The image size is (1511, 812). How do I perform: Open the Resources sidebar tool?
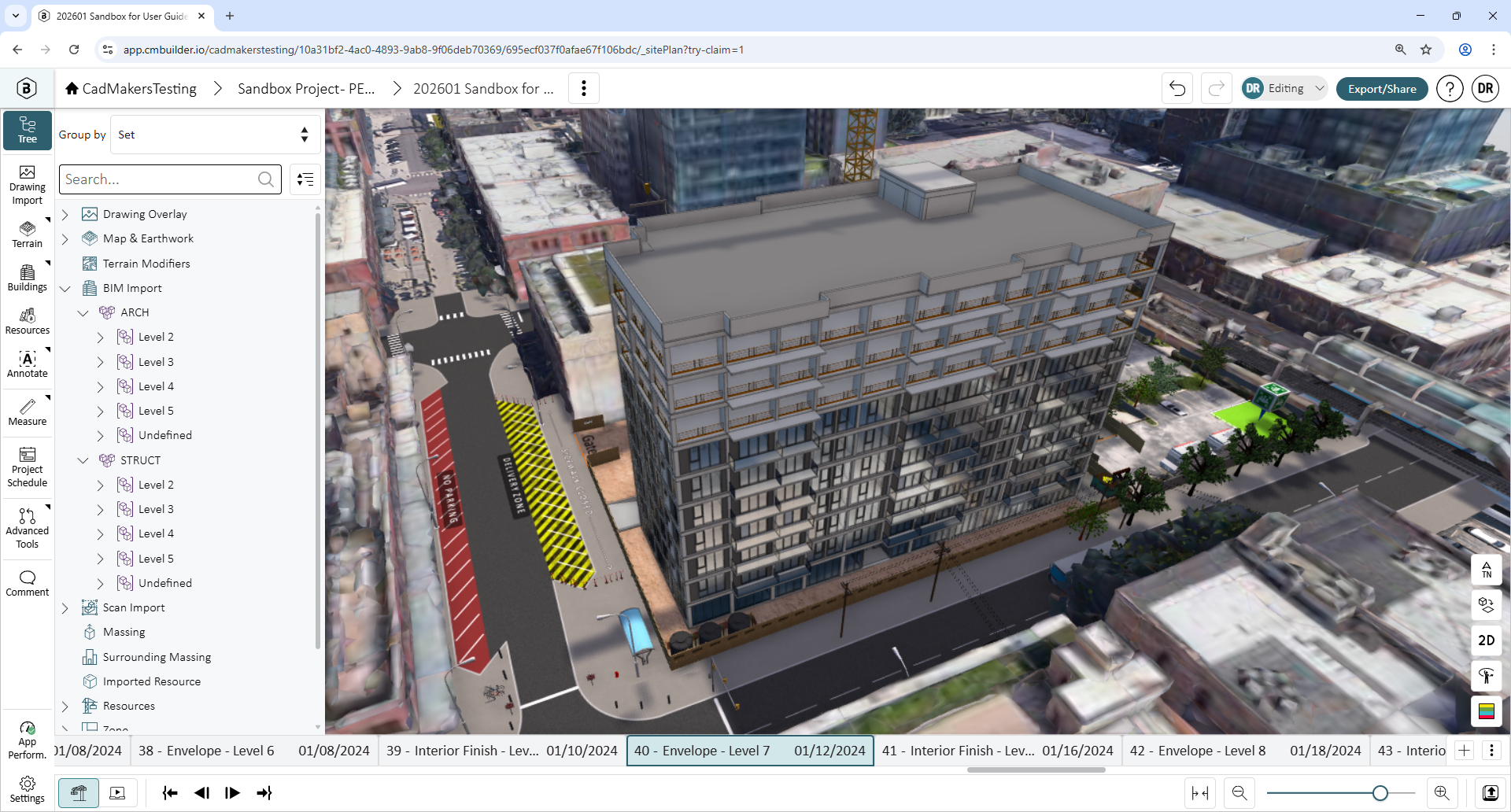pos(28,321)
